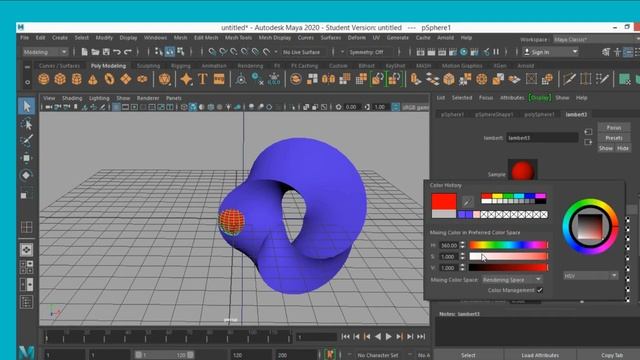The width and height of the screenshot is (640, 360).
Task: Open the pSphereShape1 attribute tab
Action: click(x=494, y=115)
